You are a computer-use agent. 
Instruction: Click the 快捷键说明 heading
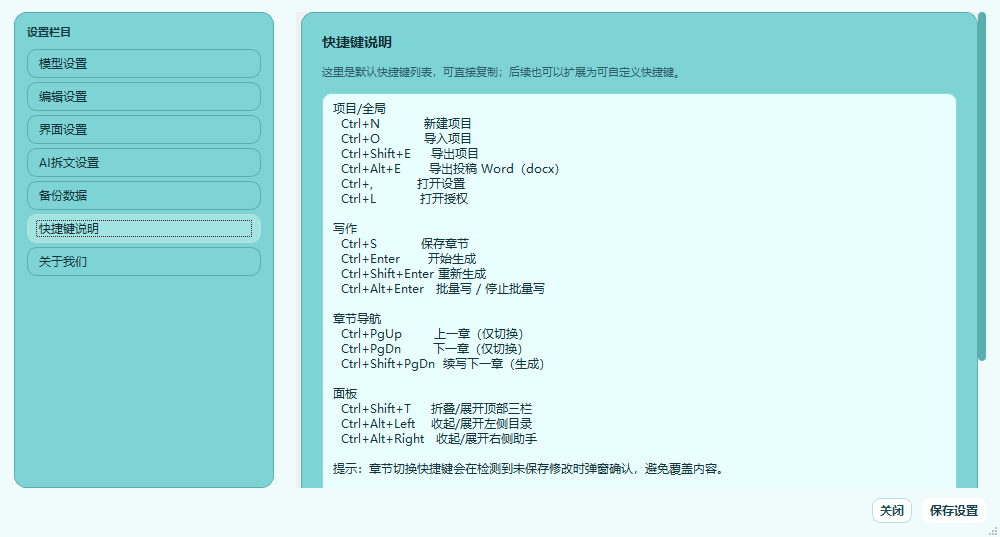[x=357, y=43]
